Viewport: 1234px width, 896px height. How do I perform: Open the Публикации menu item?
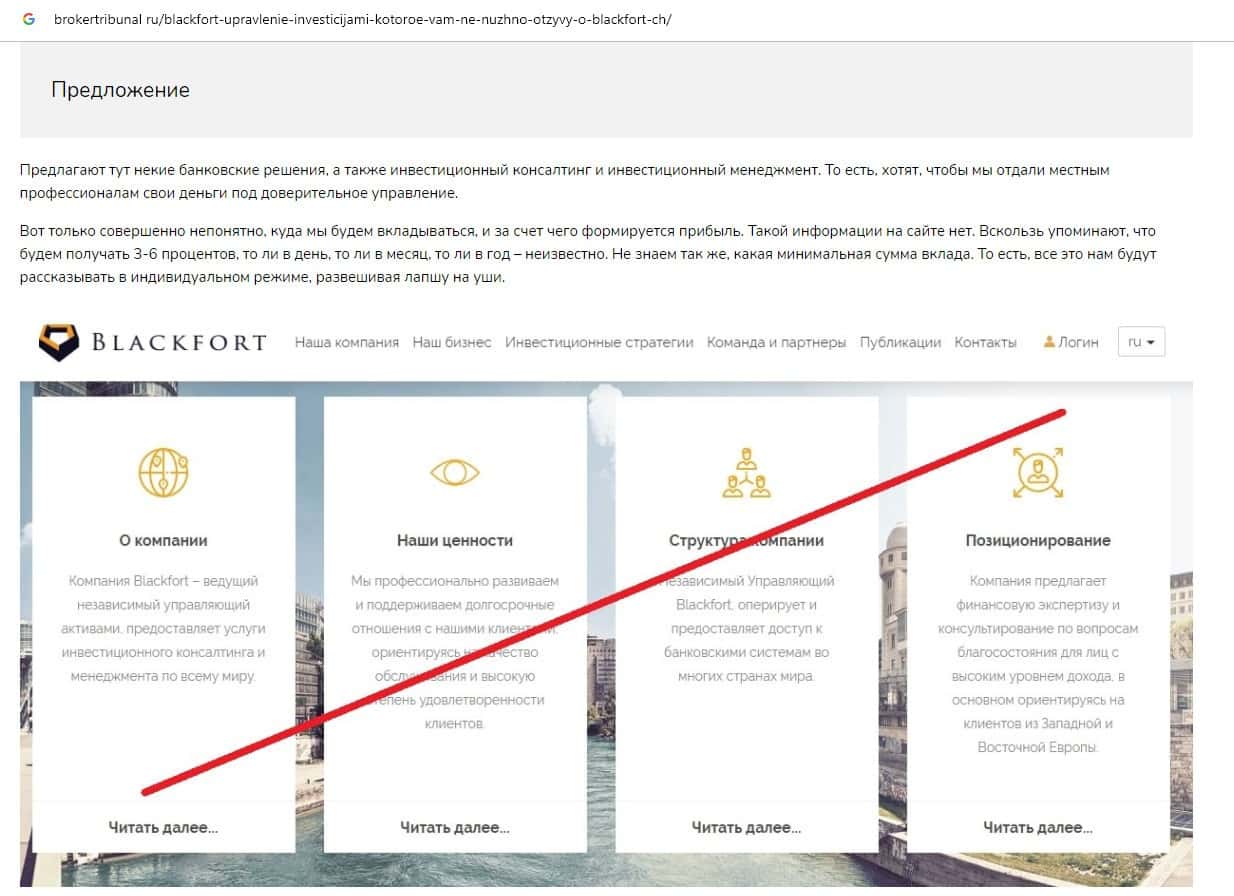pyautogui.click(x=900, y=342)
